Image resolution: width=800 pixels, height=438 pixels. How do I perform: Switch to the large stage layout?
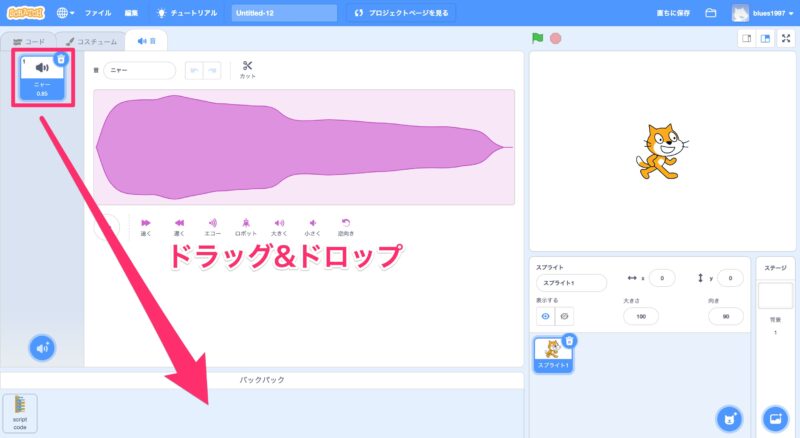[765, 38]
